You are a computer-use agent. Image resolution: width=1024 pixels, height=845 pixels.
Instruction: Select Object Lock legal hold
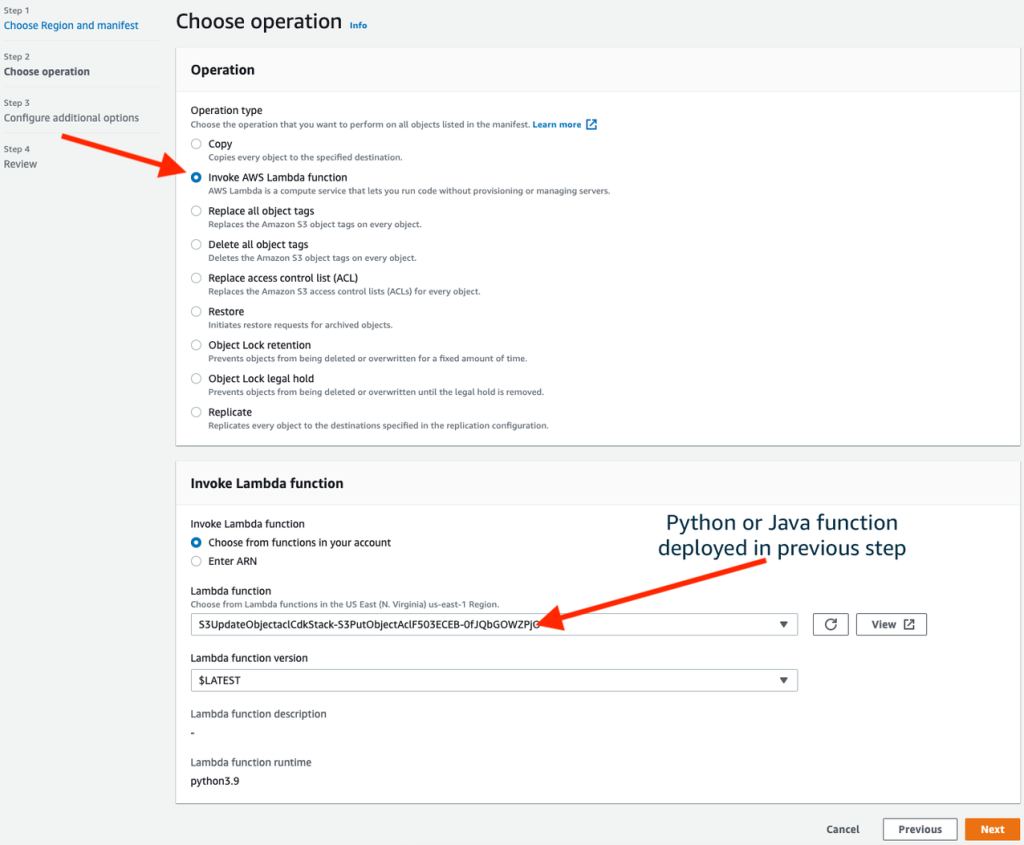click(x=196, y=378)
